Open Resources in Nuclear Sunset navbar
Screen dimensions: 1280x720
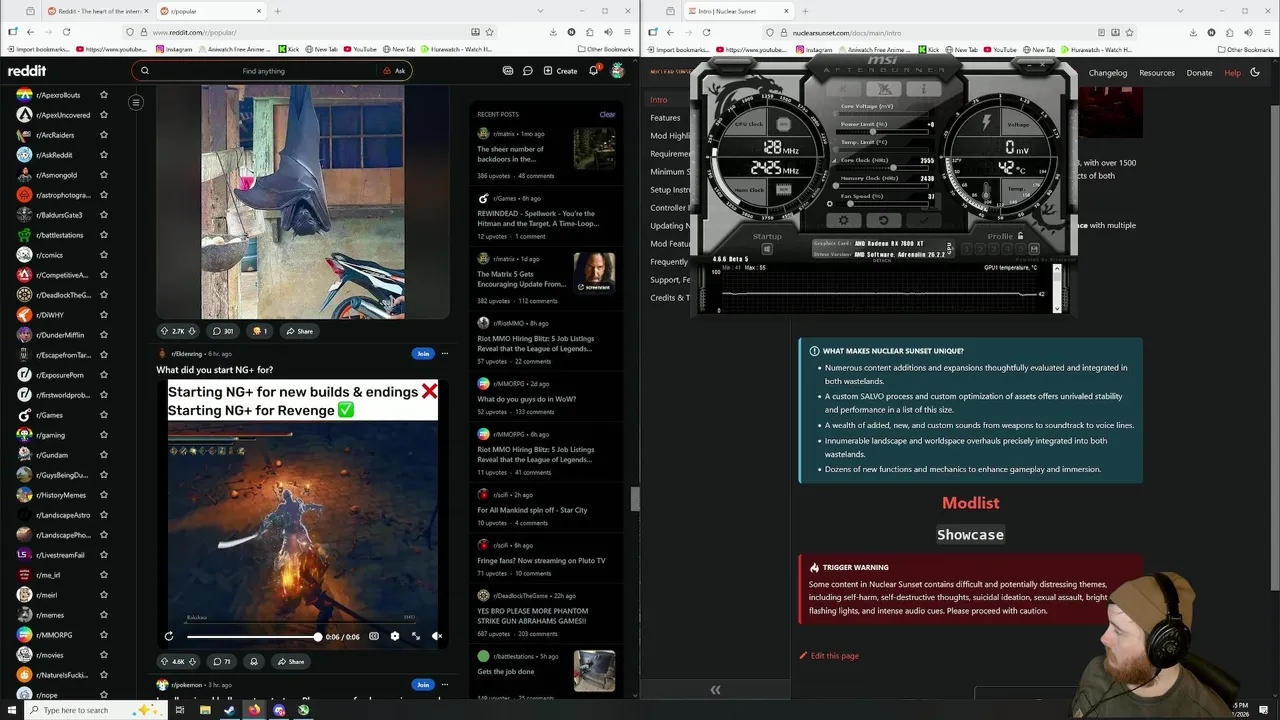[x=1157, y=72]
